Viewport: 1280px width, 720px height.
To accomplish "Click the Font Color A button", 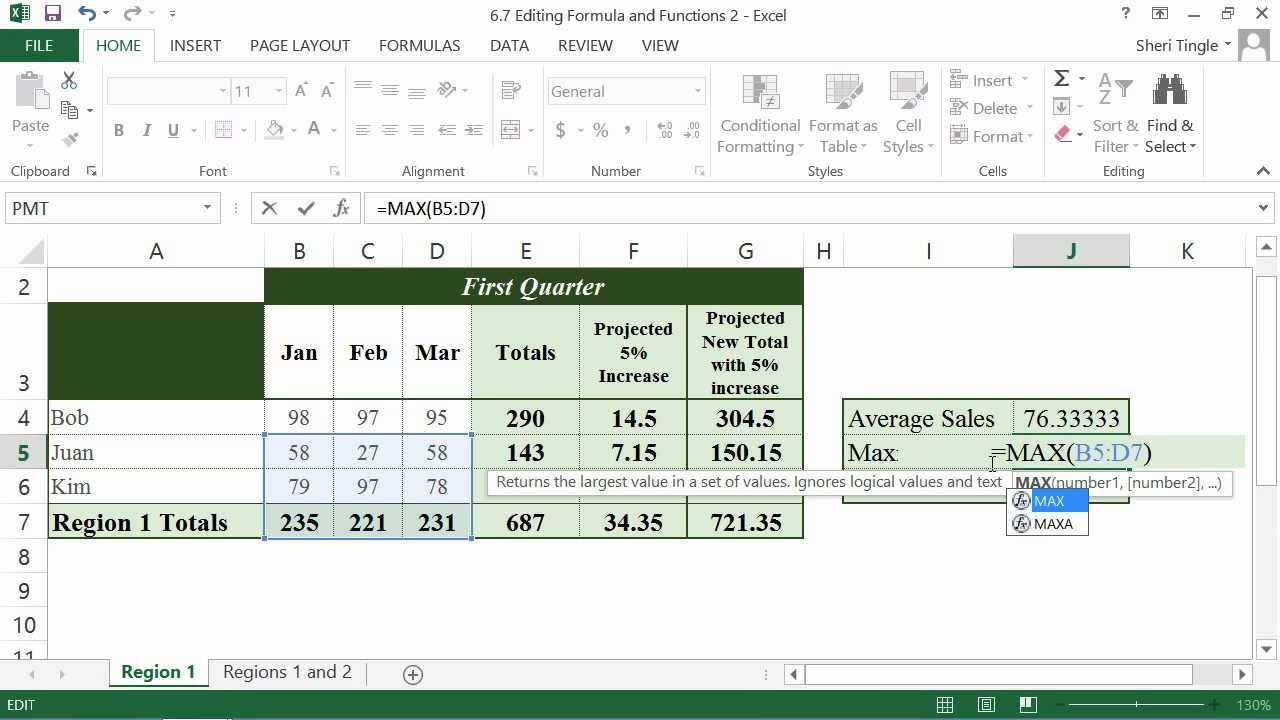I will pos(314,130).
